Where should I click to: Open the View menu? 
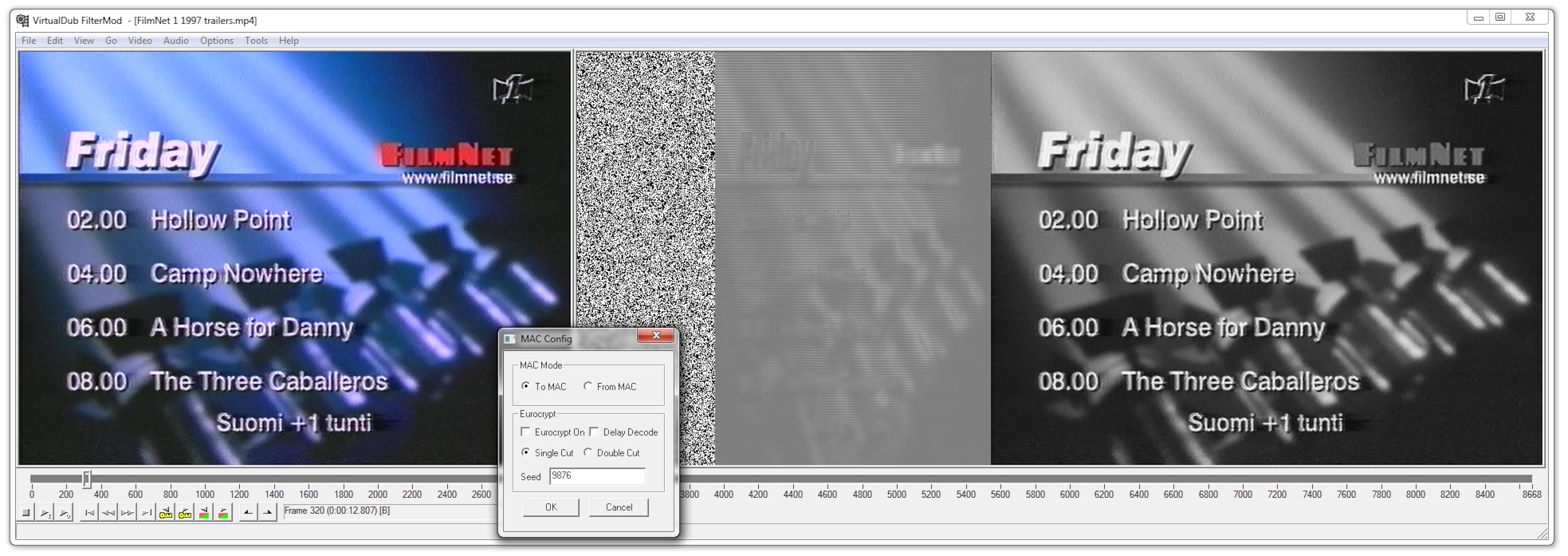pos(84,41)
